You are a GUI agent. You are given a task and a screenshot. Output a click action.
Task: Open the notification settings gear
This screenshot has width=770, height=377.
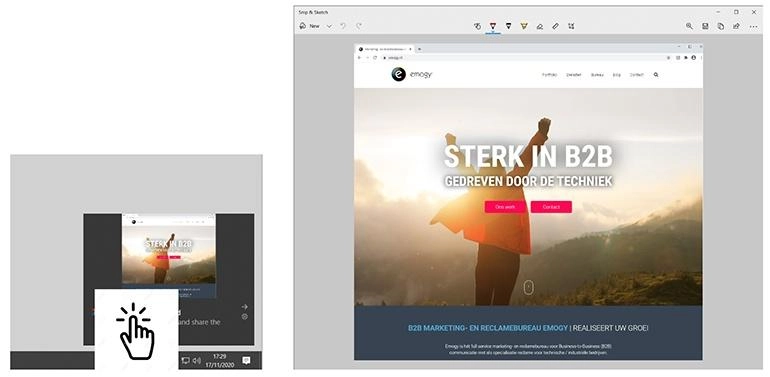(244, 317)
